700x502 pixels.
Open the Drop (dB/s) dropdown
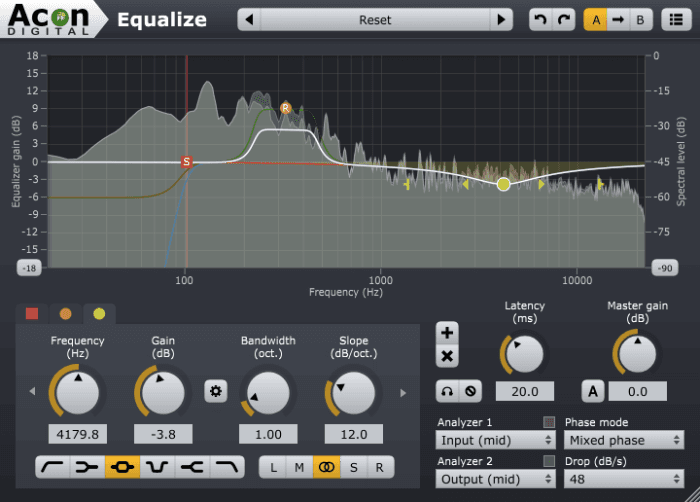[624, 479]
